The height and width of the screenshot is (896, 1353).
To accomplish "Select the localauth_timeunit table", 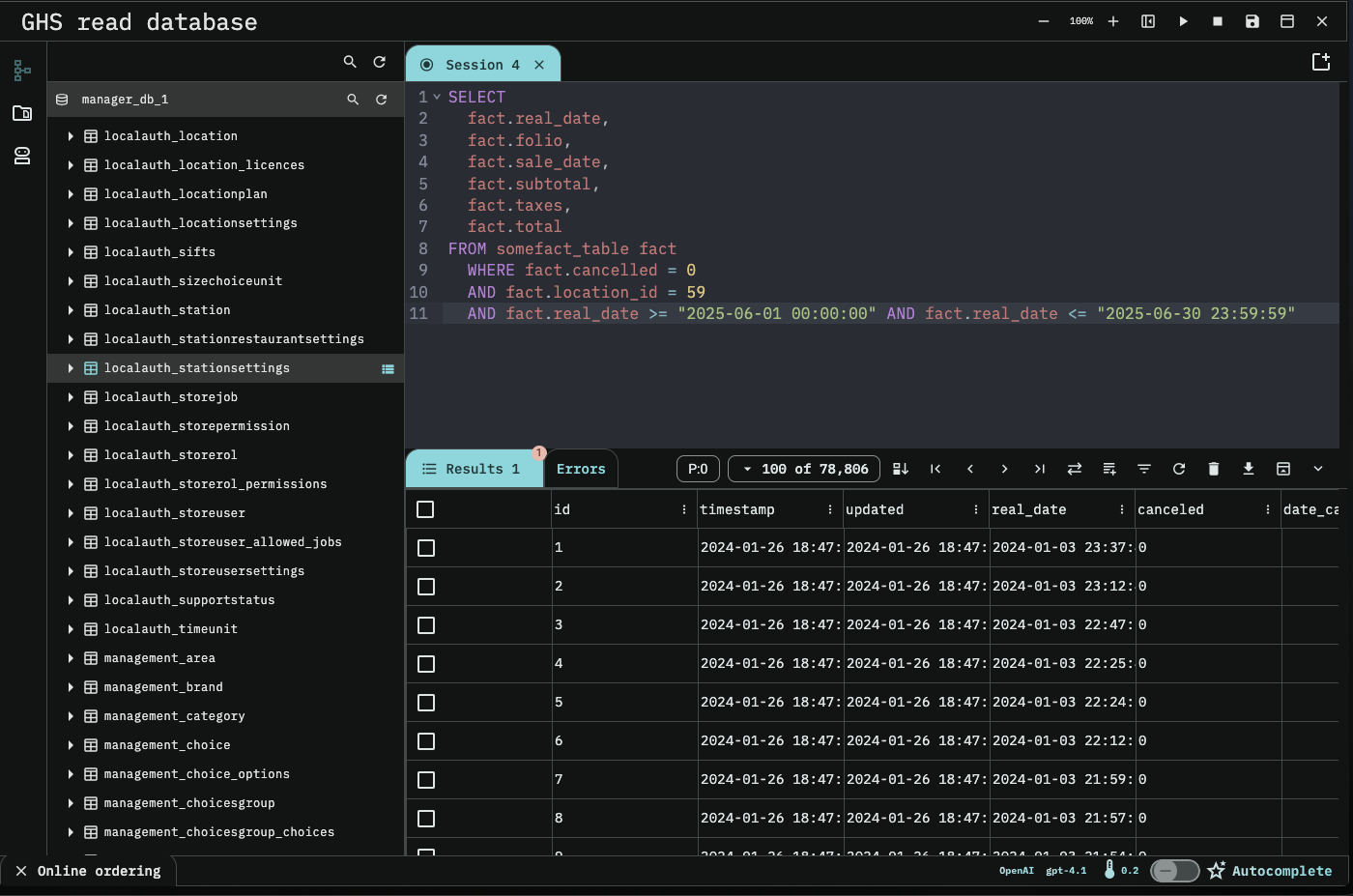I will pos(171,629).
